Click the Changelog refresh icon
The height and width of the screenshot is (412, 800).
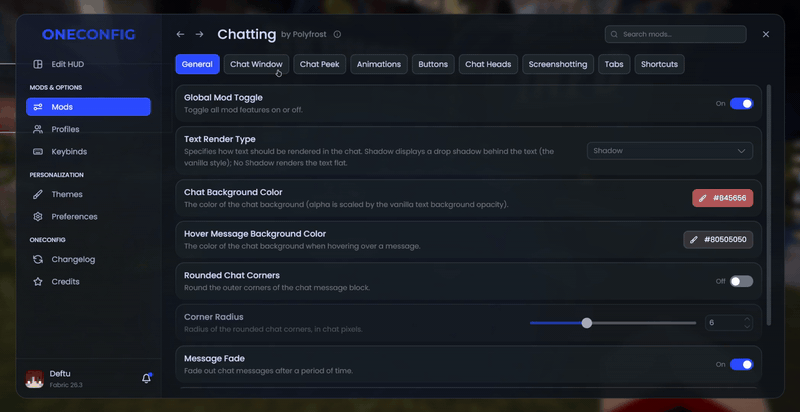(x=38, y=260)
